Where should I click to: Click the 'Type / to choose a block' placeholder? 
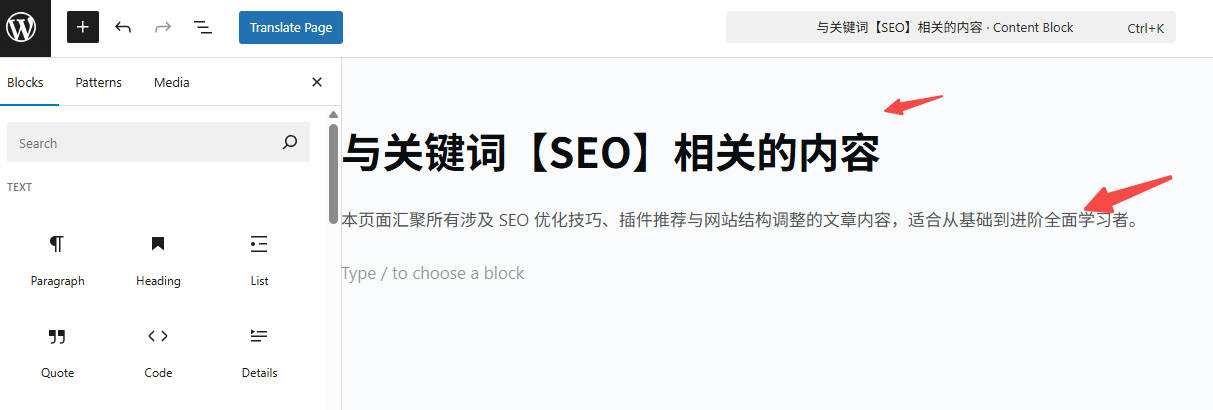coord(433,273)
